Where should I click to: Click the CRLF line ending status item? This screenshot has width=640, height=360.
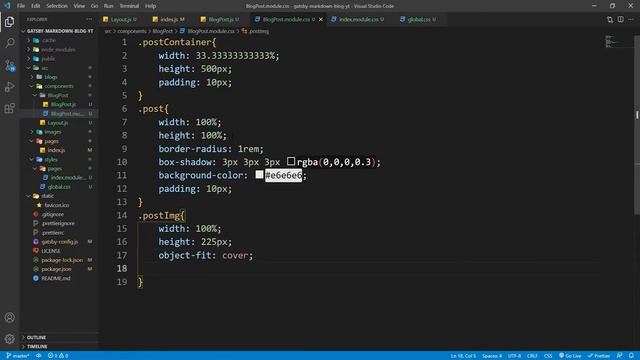pyautogui.click(x=532, y=356)
